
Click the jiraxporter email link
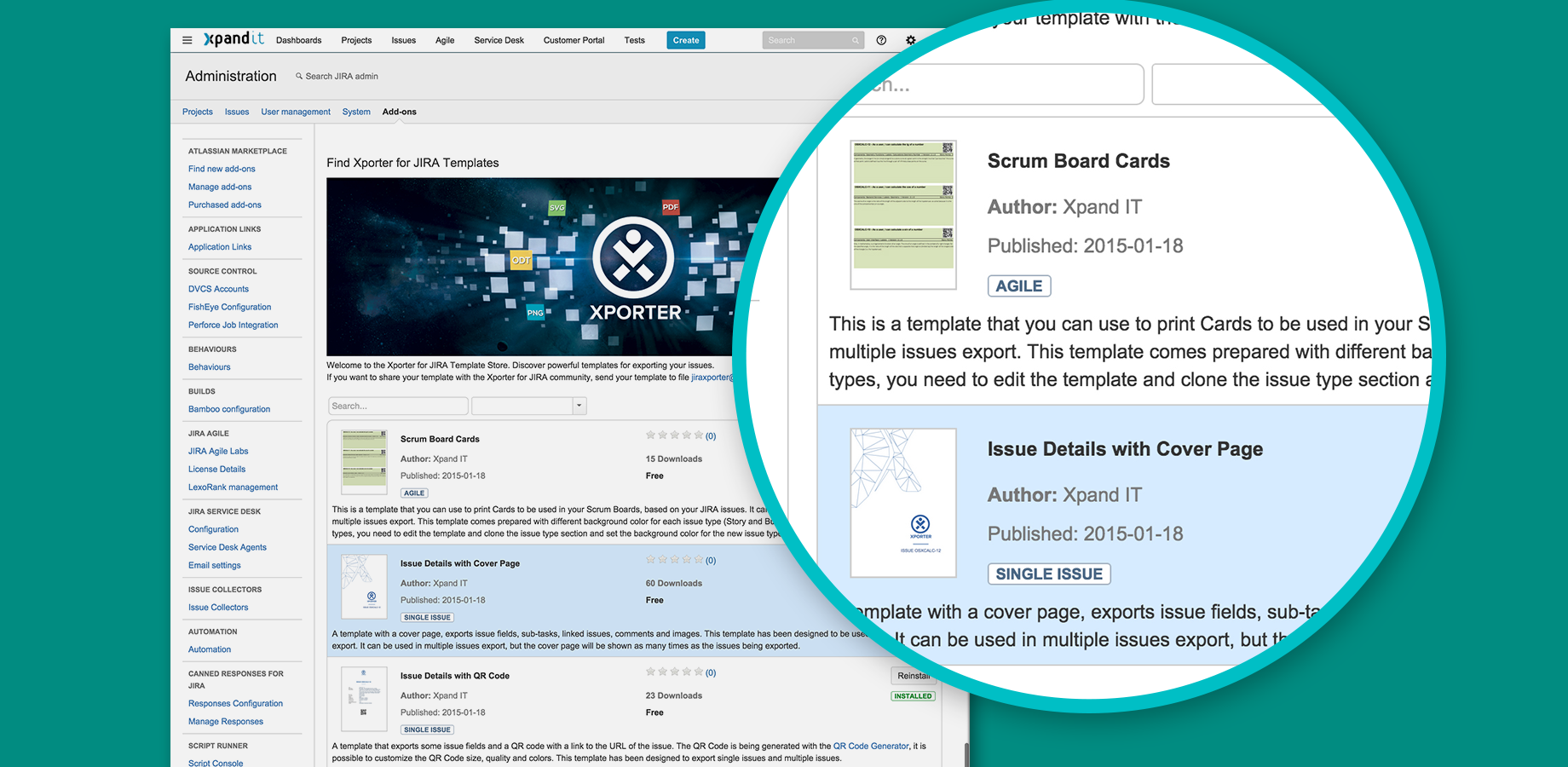coord(712,378)
